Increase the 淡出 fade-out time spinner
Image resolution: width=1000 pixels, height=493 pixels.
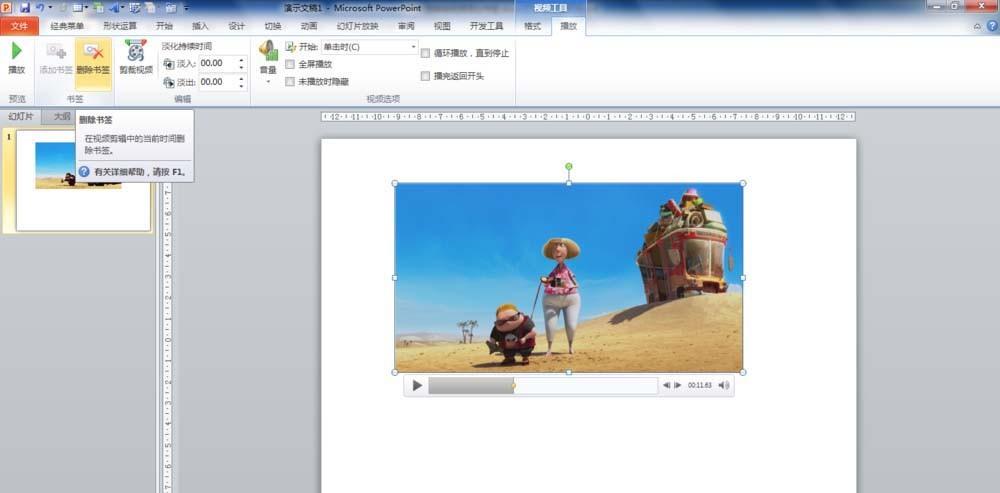[x=241, y=78]
